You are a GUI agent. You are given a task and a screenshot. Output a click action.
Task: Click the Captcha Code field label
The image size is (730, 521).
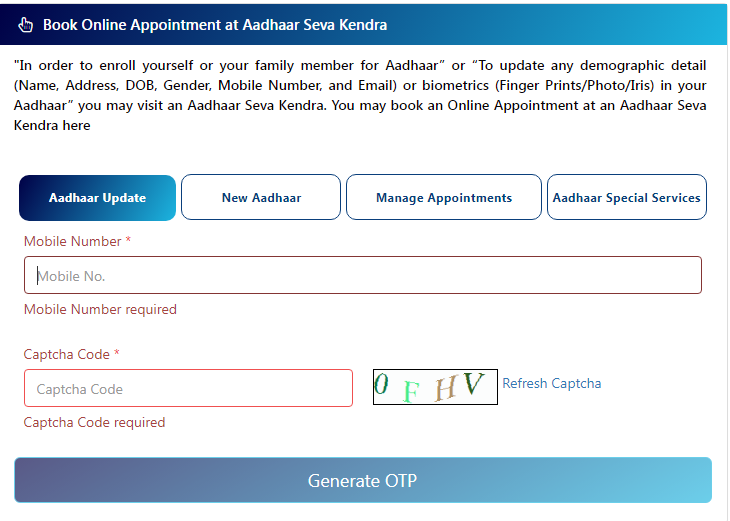pos(66,354)
